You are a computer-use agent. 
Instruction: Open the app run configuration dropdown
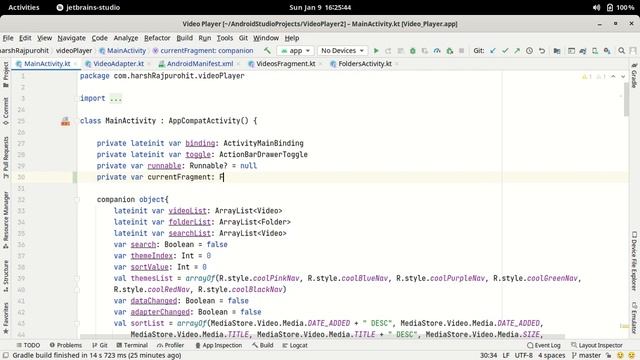click(296, 51)
